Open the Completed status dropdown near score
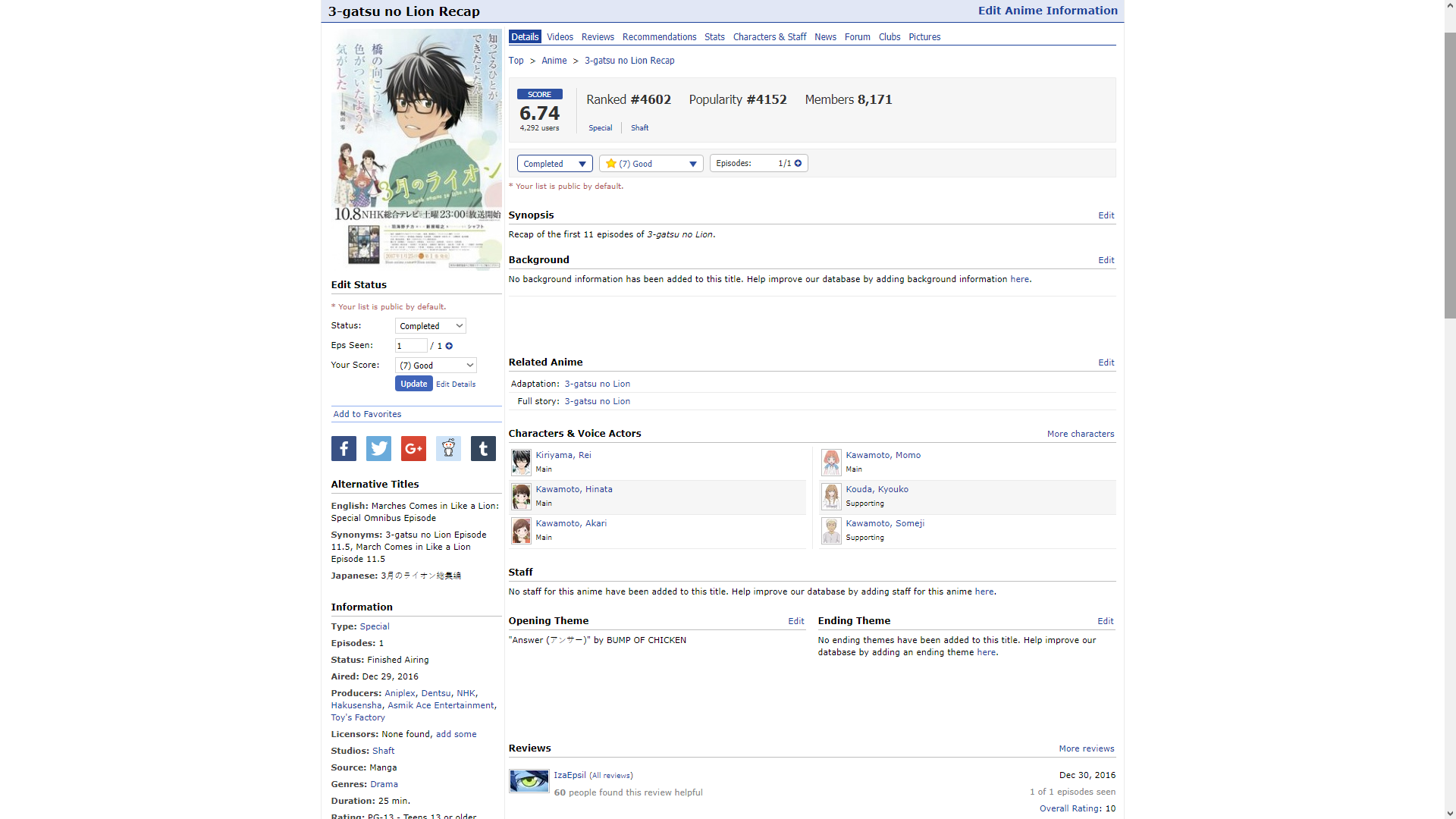Screen dimensions: 1456x819 554,164
